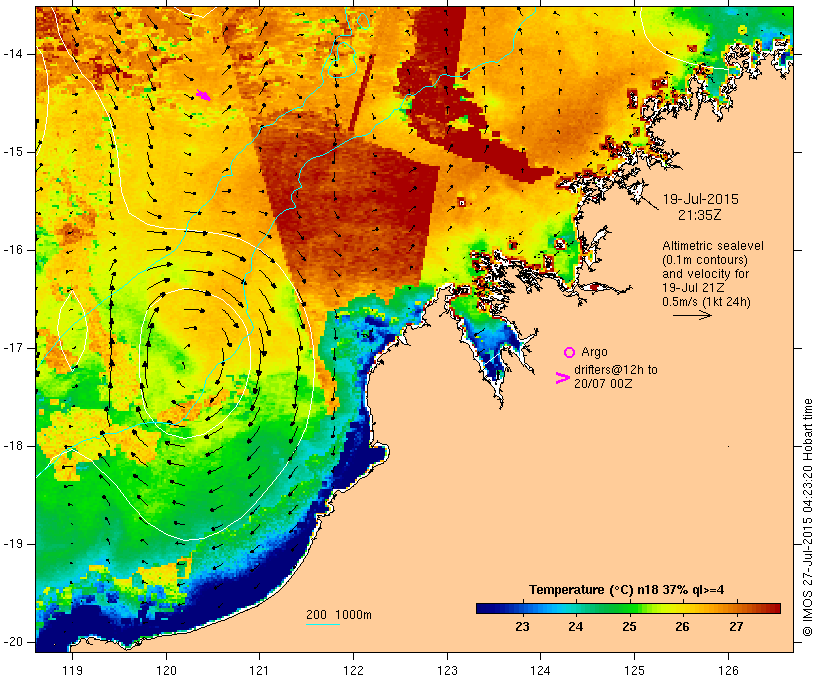Click 'drifters@12h to' legend text

(x=616, y=369)
